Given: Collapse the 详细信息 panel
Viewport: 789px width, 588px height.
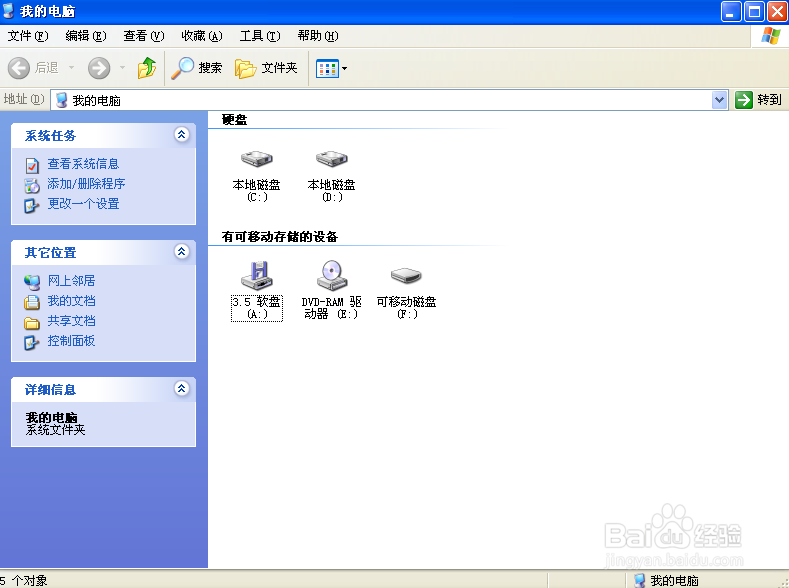Looking at the screenshot, I should pos(182,389).
